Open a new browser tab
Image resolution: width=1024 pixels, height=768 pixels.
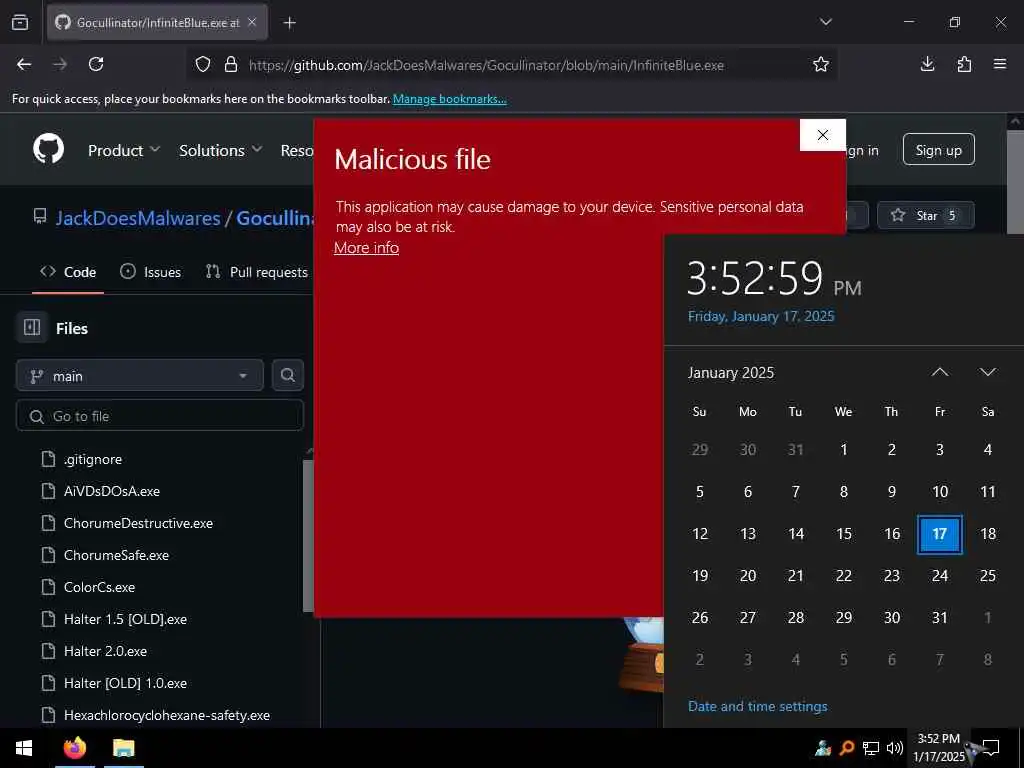pos(289,23)
